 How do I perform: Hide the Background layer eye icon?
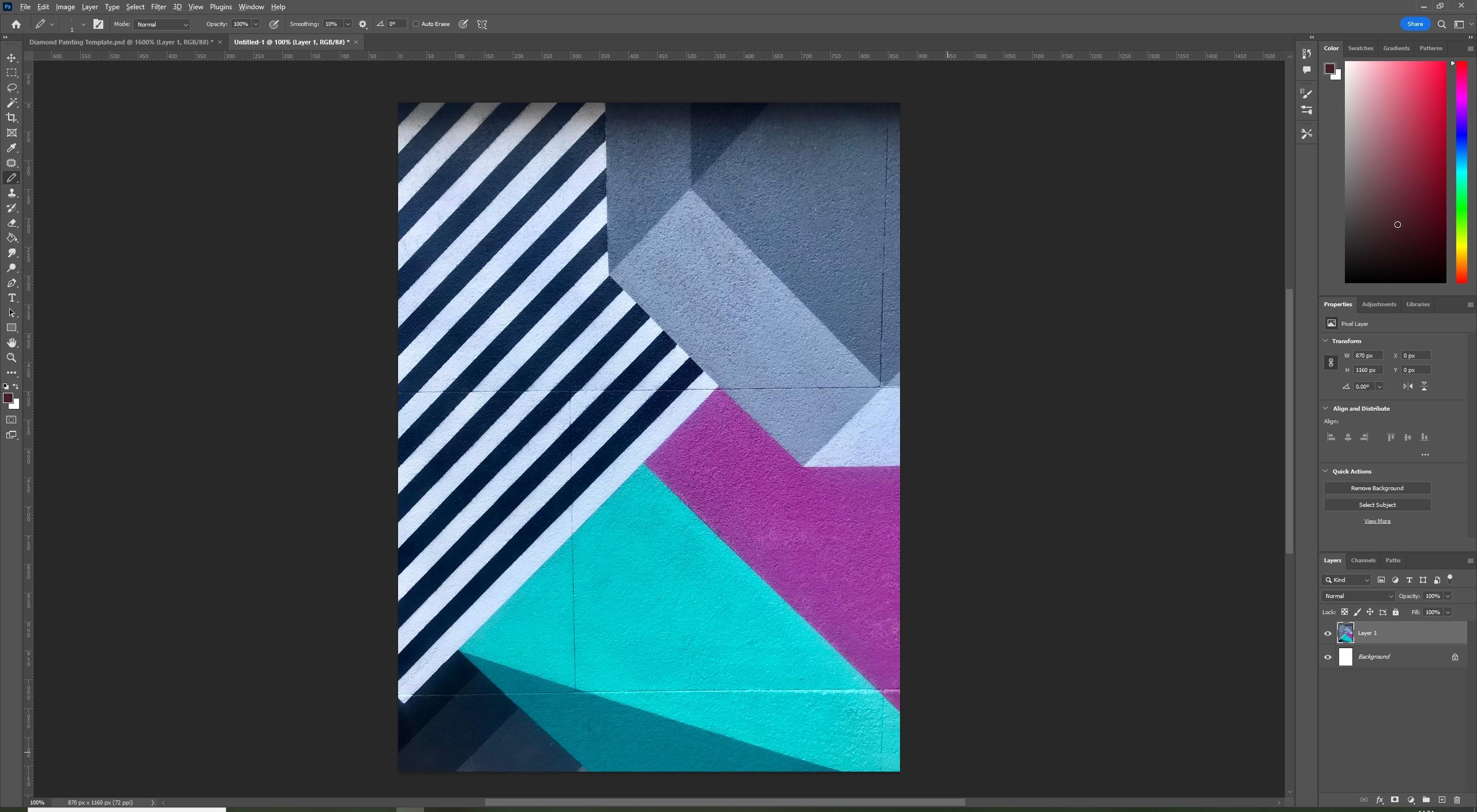1328,657
